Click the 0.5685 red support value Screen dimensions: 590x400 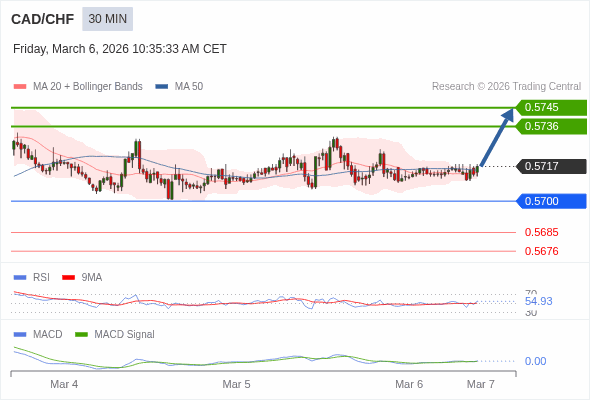click(x=541, y=232)
